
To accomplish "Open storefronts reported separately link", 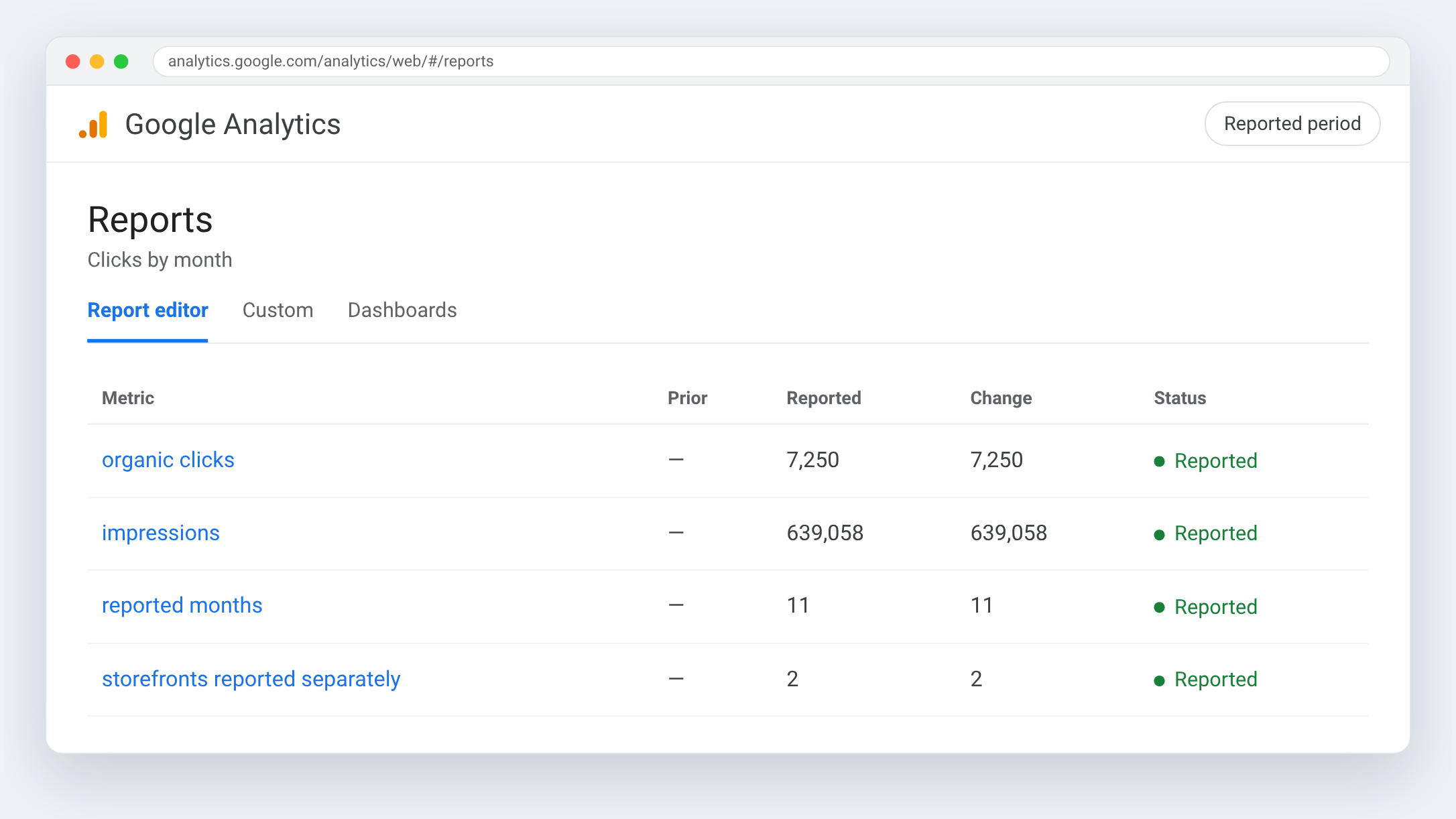I will click(251, 679).
